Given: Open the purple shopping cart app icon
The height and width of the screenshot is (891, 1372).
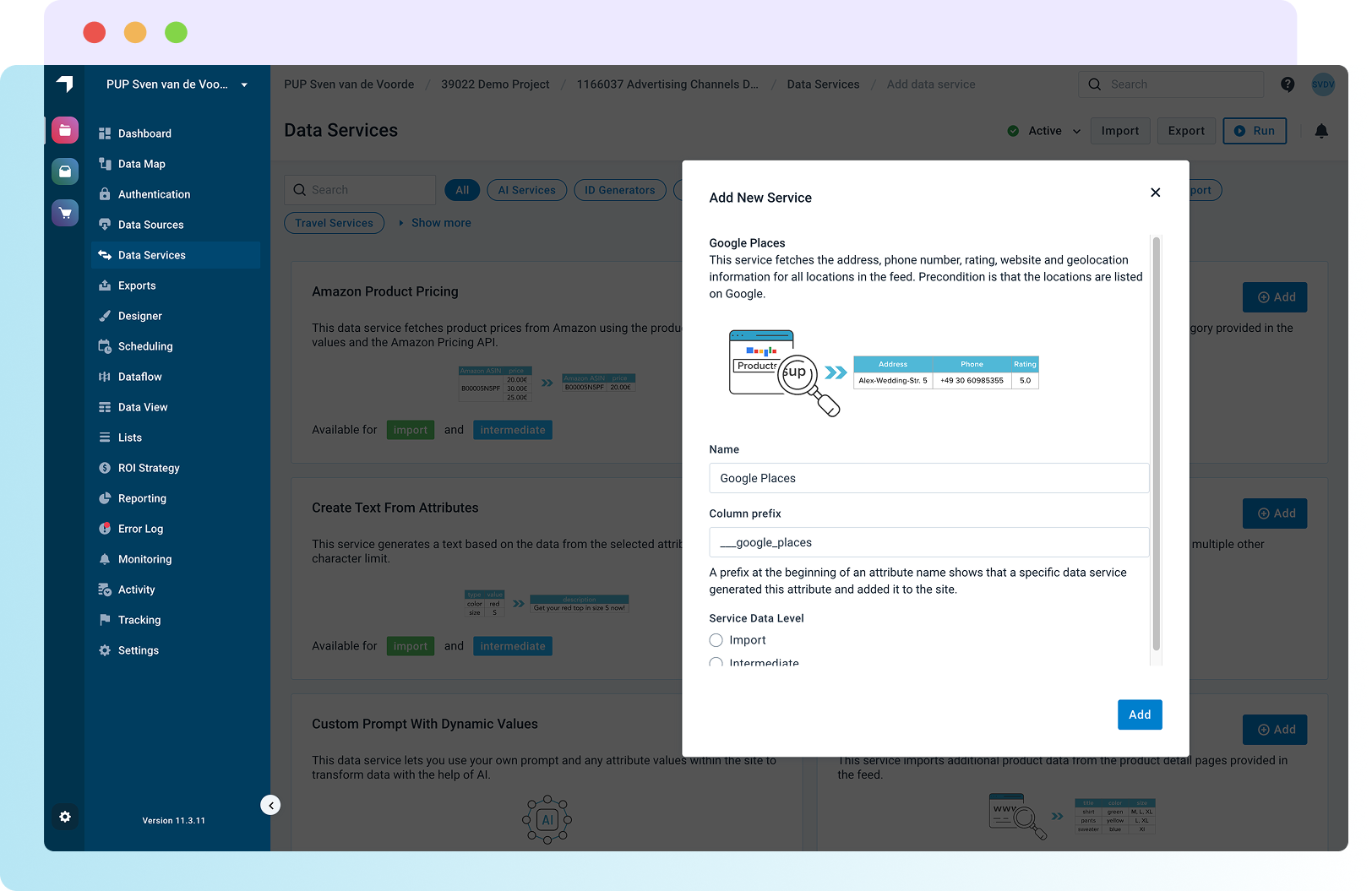Looking at the screenshot, I should tap(65, 213).
